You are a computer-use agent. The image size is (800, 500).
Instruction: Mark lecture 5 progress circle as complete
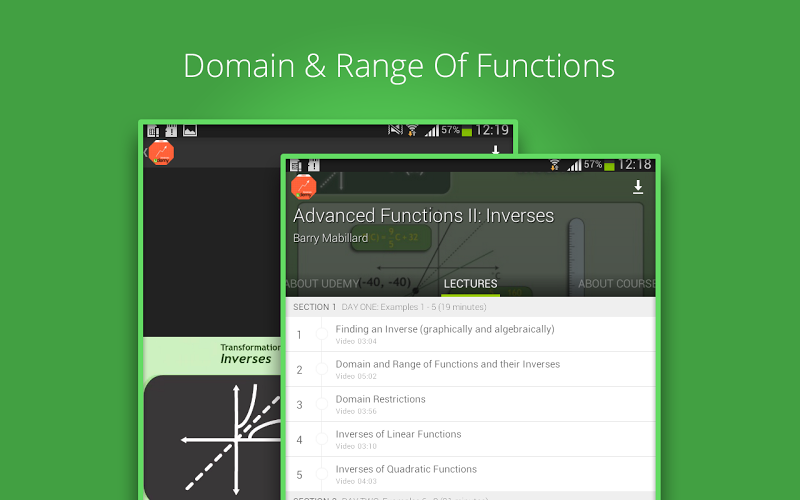[x=321, y=474]
